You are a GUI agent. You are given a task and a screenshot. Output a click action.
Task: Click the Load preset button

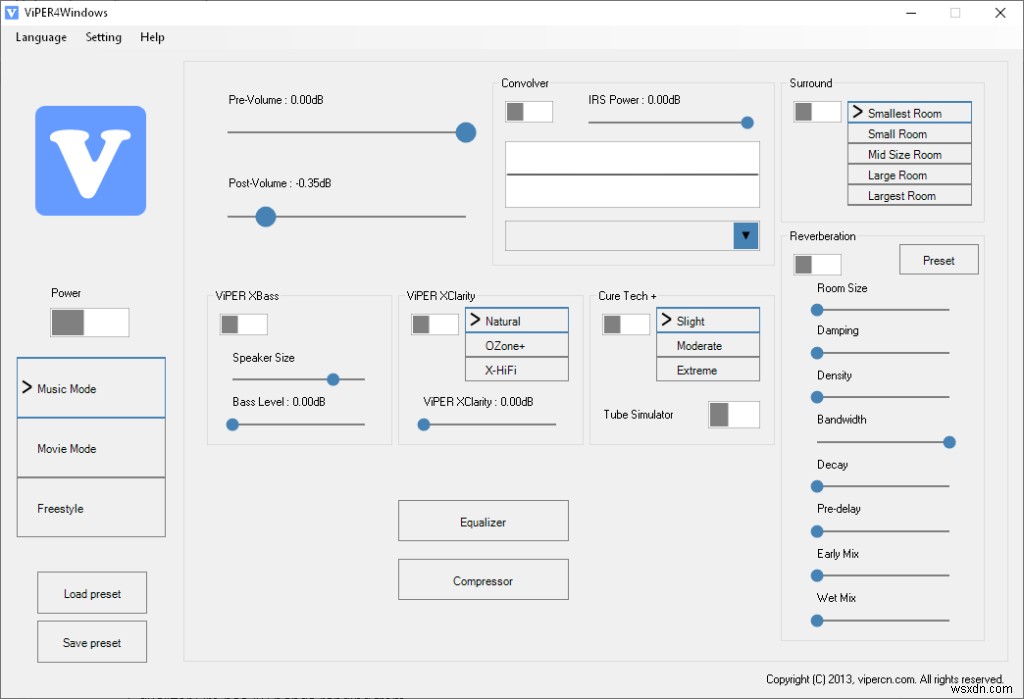92,593
